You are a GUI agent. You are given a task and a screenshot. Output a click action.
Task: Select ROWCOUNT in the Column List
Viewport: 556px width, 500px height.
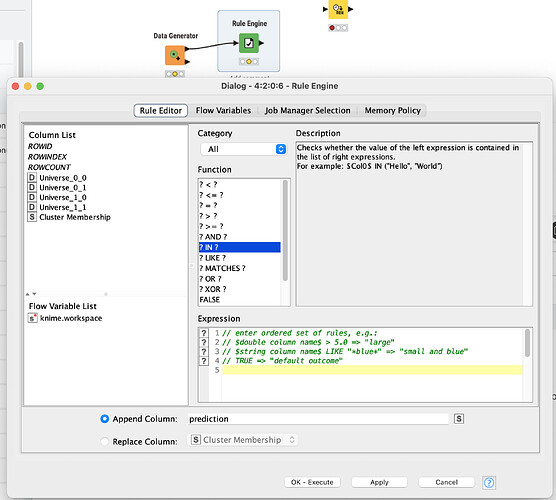(49, 167)
